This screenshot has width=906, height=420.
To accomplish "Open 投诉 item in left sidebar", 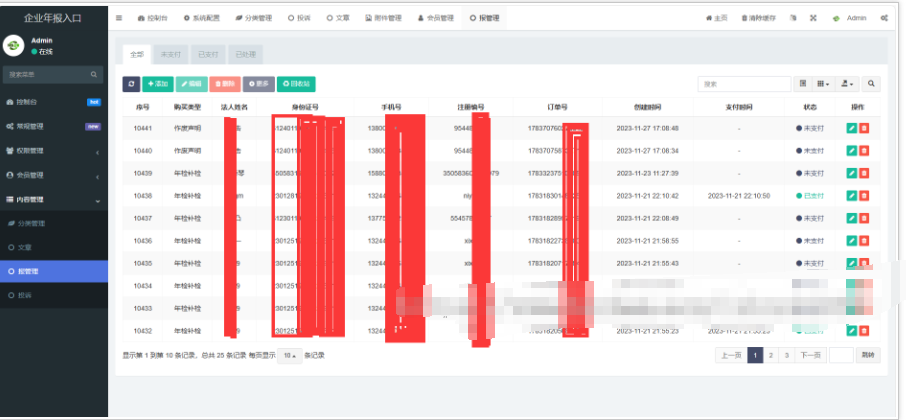I will (26, 295).
